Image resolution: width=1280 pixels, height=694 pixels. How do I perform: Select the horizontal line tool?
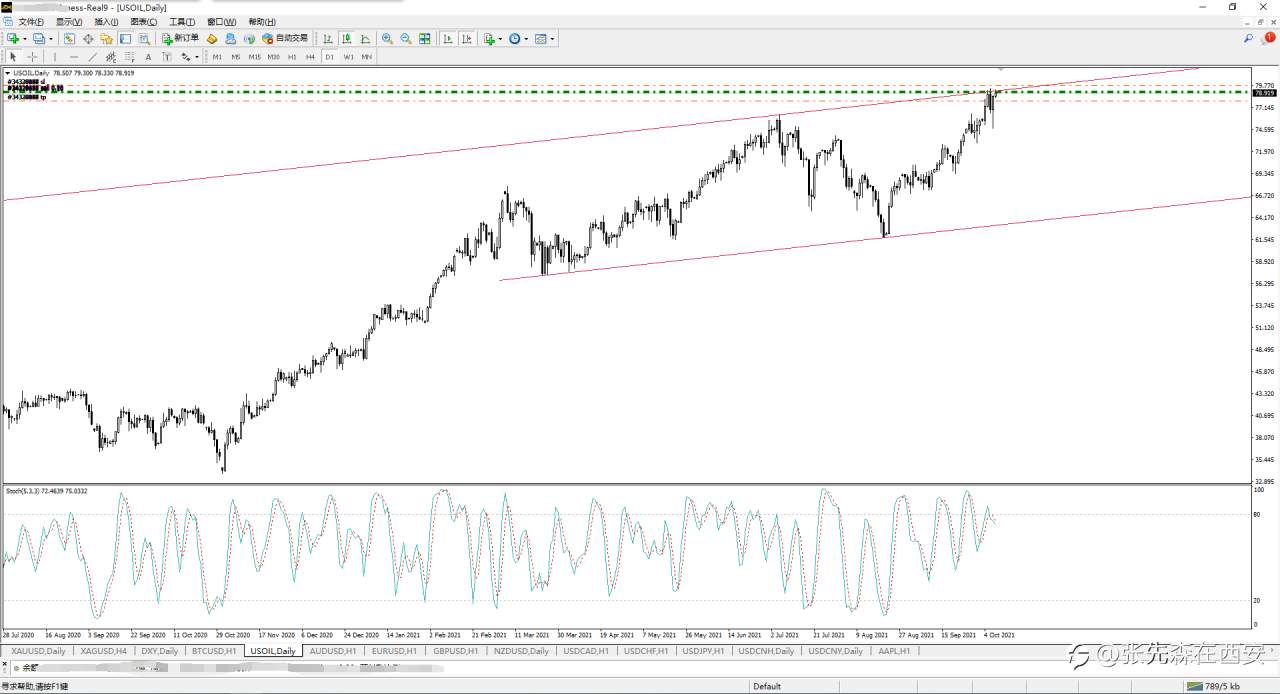[74, 57]
